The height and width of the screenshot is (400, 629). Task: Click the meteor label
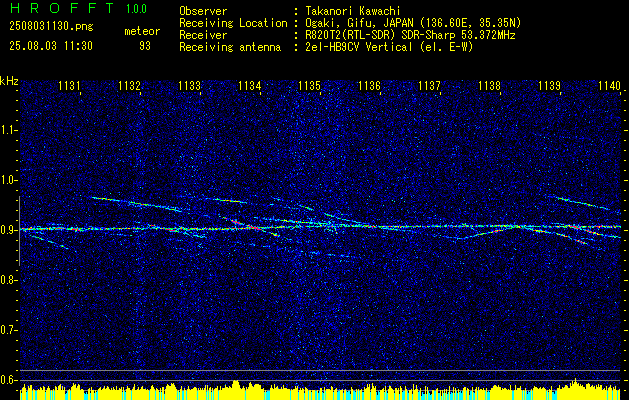(142, 31)
